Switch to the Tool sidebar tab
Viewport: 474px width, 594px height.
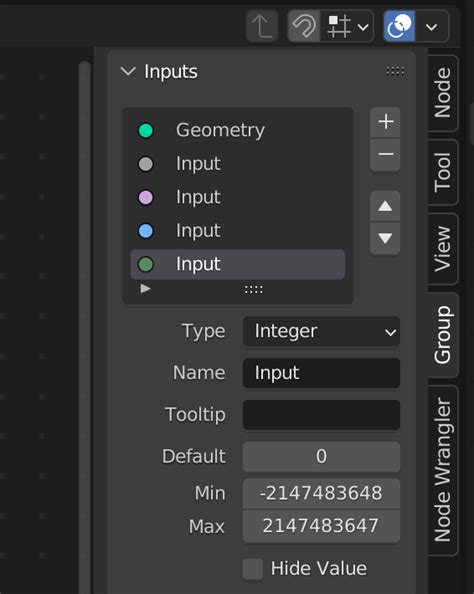pos(443,172)
